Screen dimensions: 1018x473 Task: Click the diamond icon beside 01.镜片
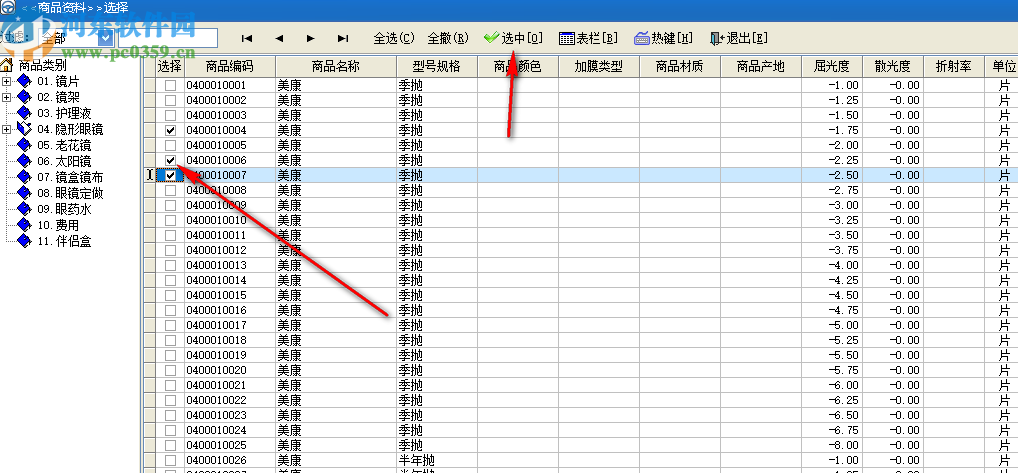[24, 81]
